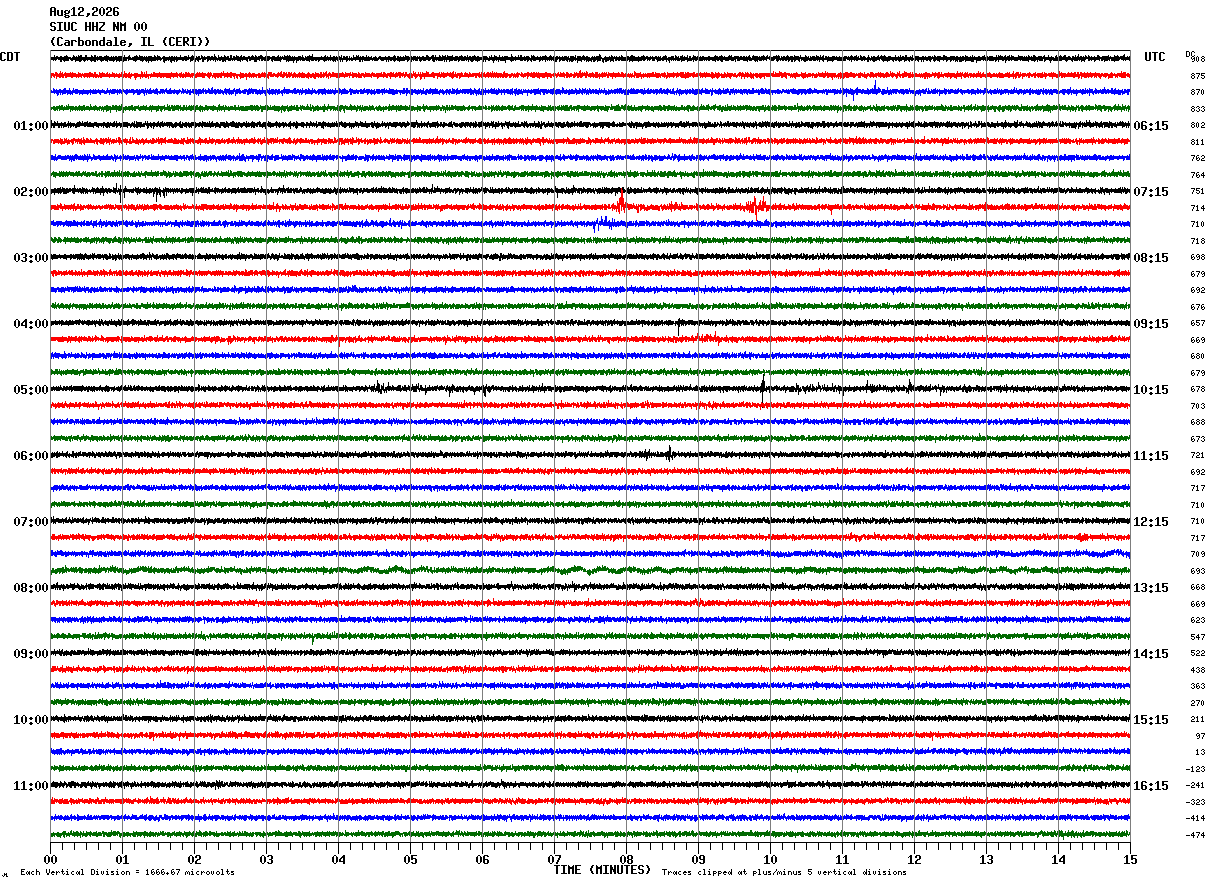Click the Aug12,2026 date header
This screenshot has height=886, width=1210.
[x=84, y=12]
